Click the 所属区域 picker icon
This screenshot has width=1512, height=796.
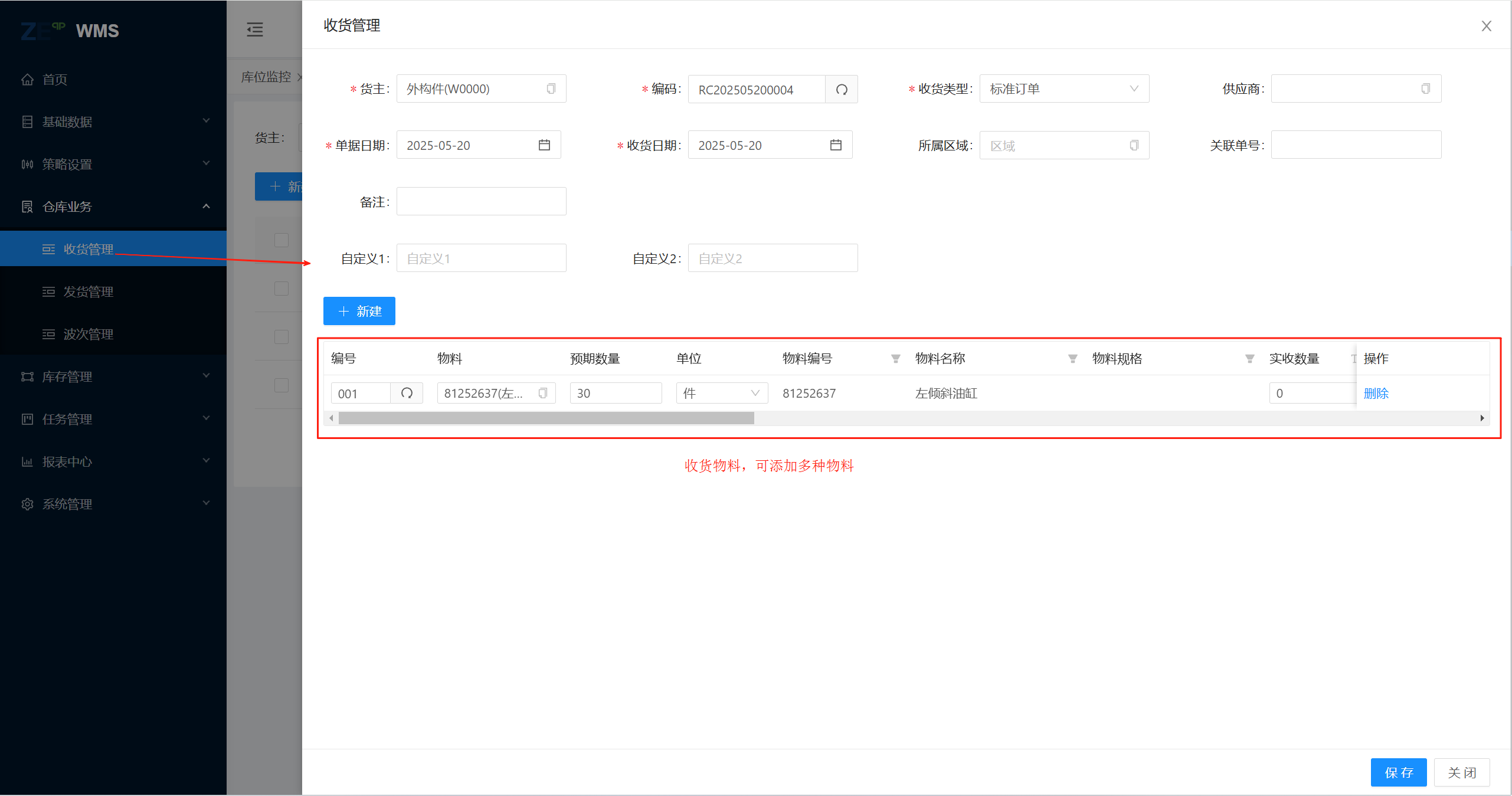[1134, 146]
